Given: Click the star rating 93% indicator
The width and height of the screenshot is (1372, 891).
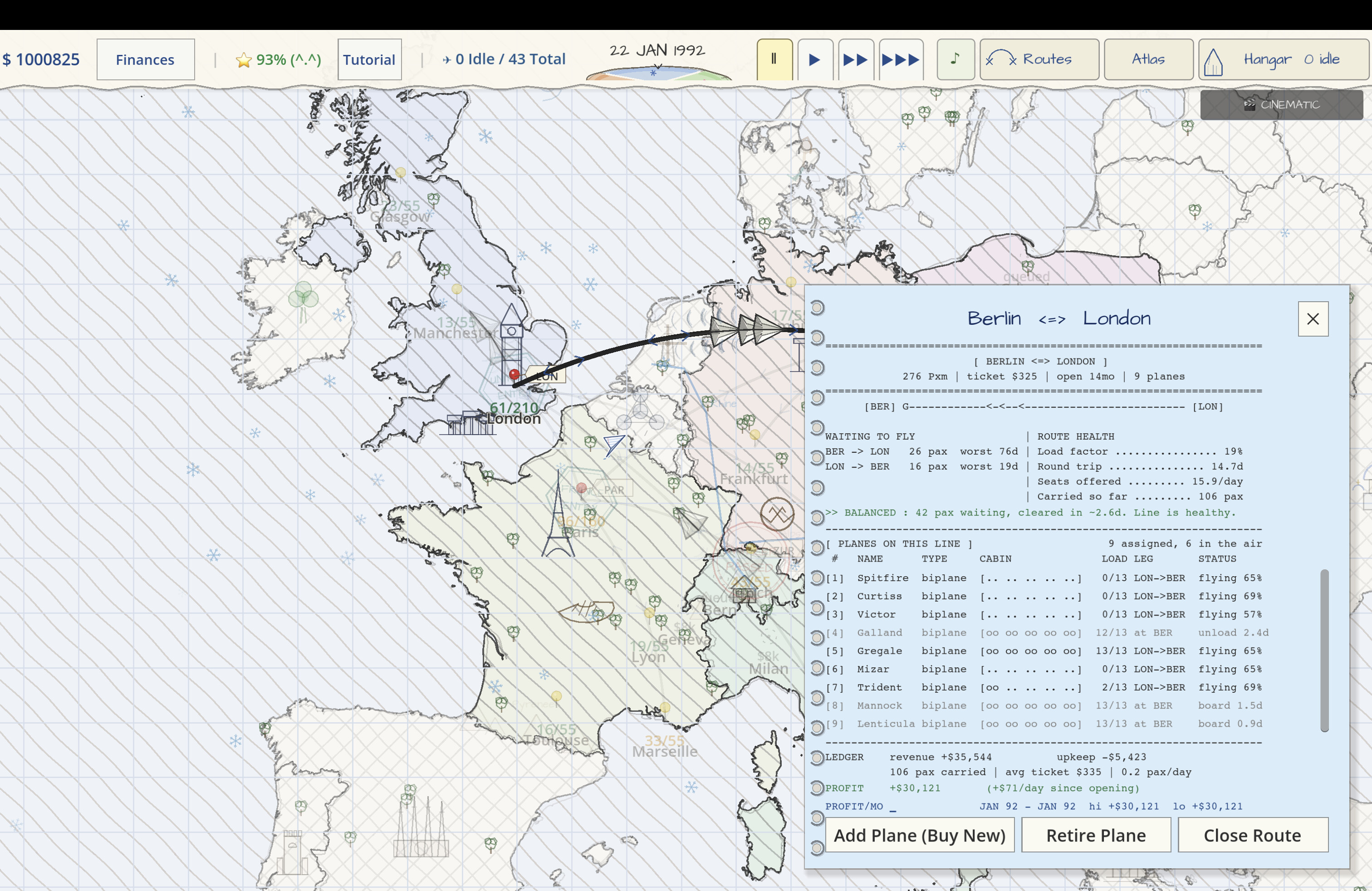Looking at the screenshot, I should click(x=279, y=59).
